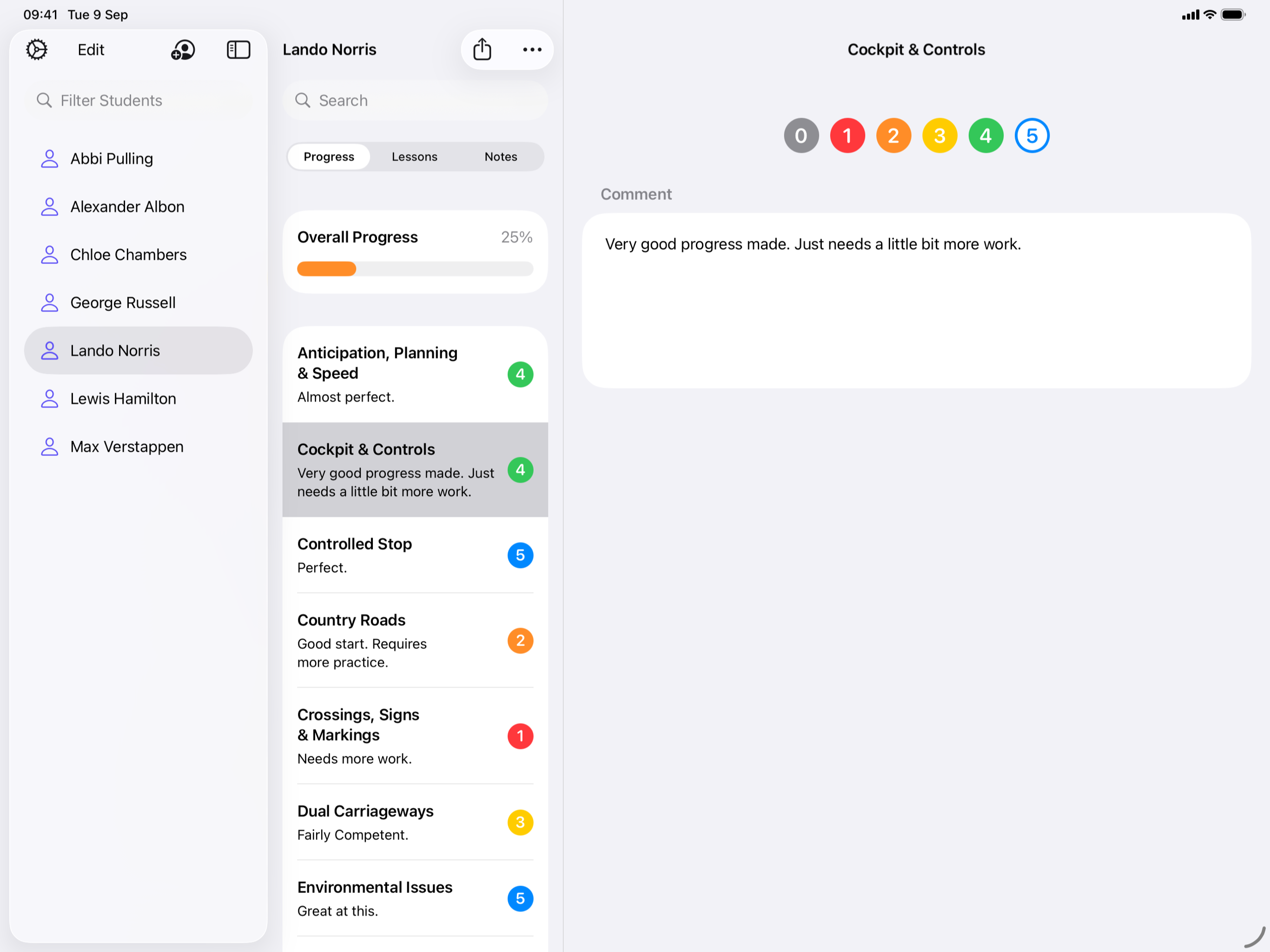Click the green 4 badge on Anticipation, Planning & Speed
This screenshot has width=1270, height=952.
520,374
